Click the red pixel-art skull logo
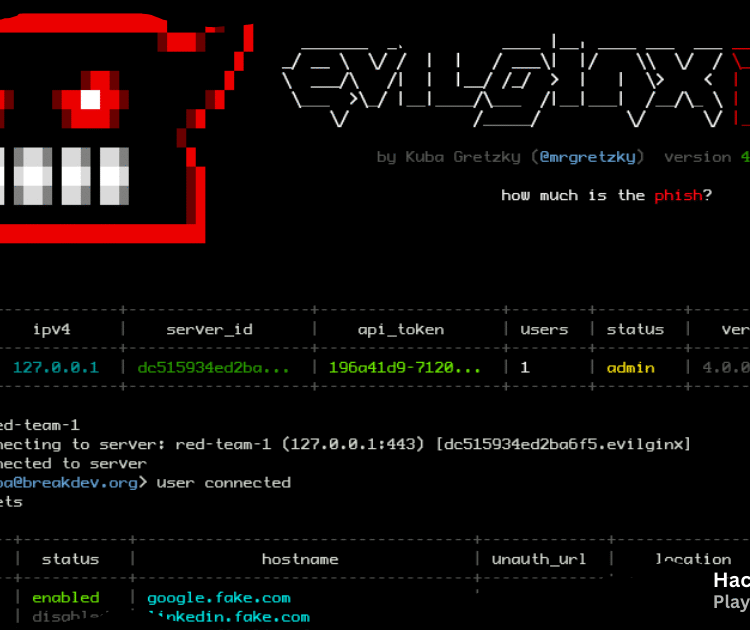The height and width of the screenshot is (630, 750). (x=126, y=128)
